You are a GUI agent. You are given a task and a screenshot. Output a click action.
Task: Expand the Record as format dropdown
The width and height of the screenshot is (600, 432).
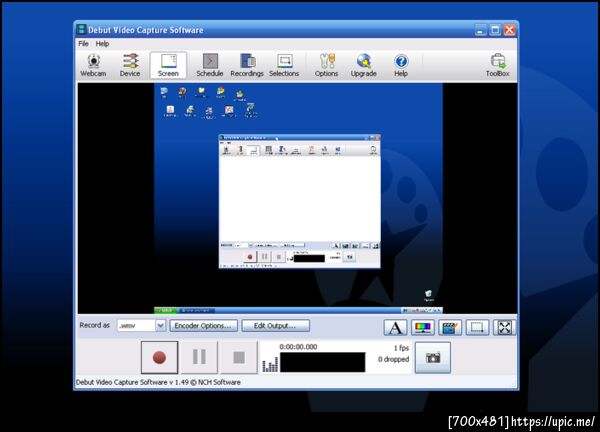(160, 326)
